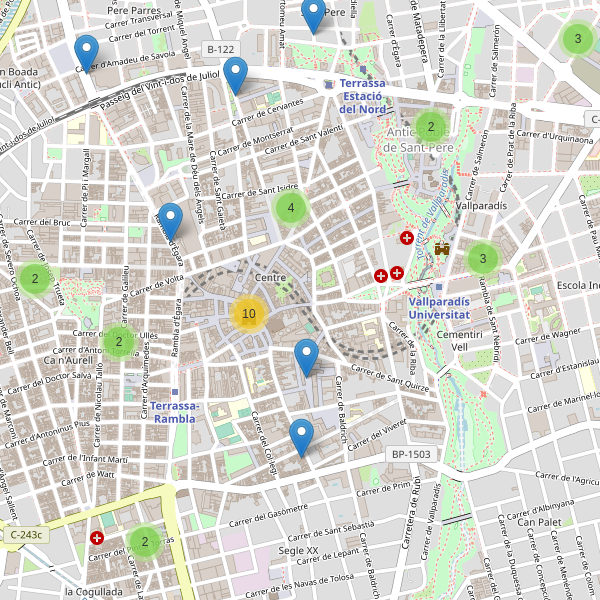Click the Pere Parres label
The height and width of the screenshot is (600, 600).
134,11
